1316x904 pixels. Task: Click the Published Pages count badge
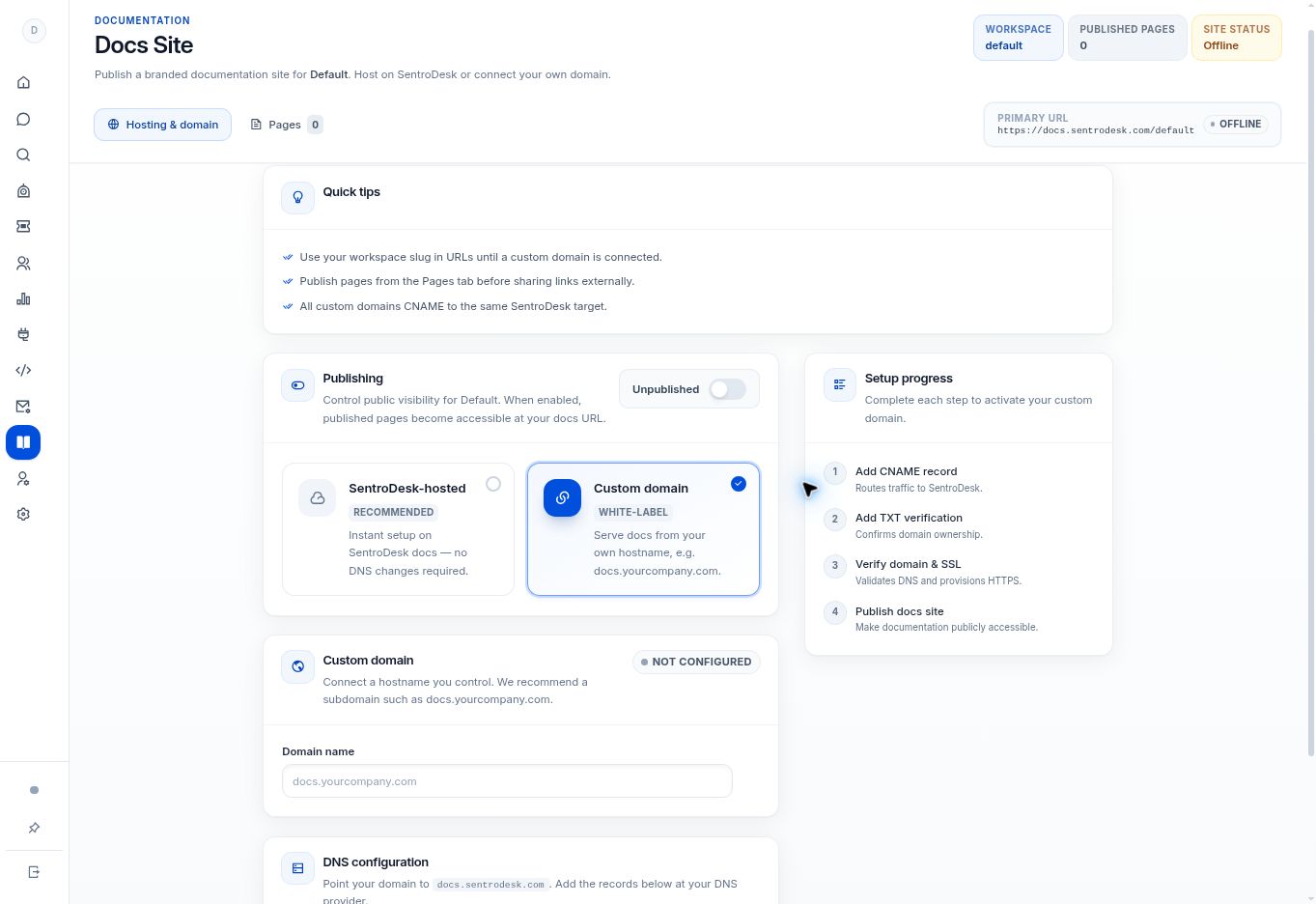click(1127, 38)
